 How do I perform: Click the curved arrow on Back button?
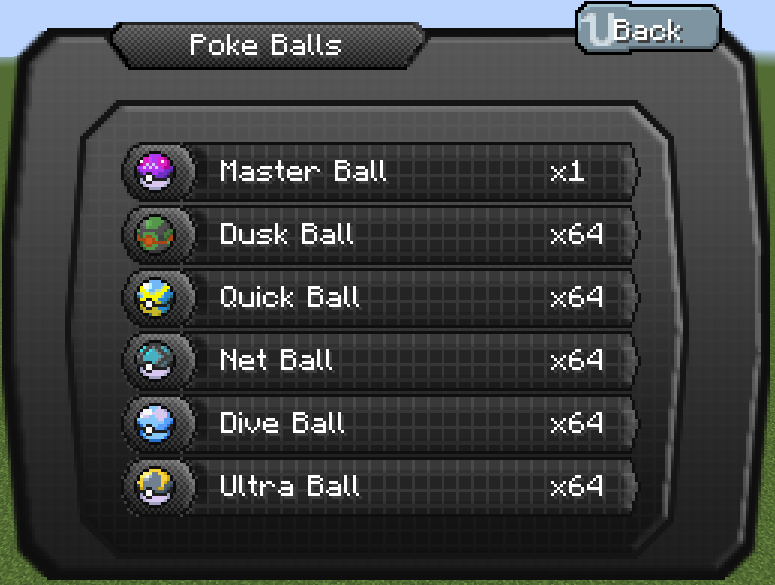coord(597,30)
